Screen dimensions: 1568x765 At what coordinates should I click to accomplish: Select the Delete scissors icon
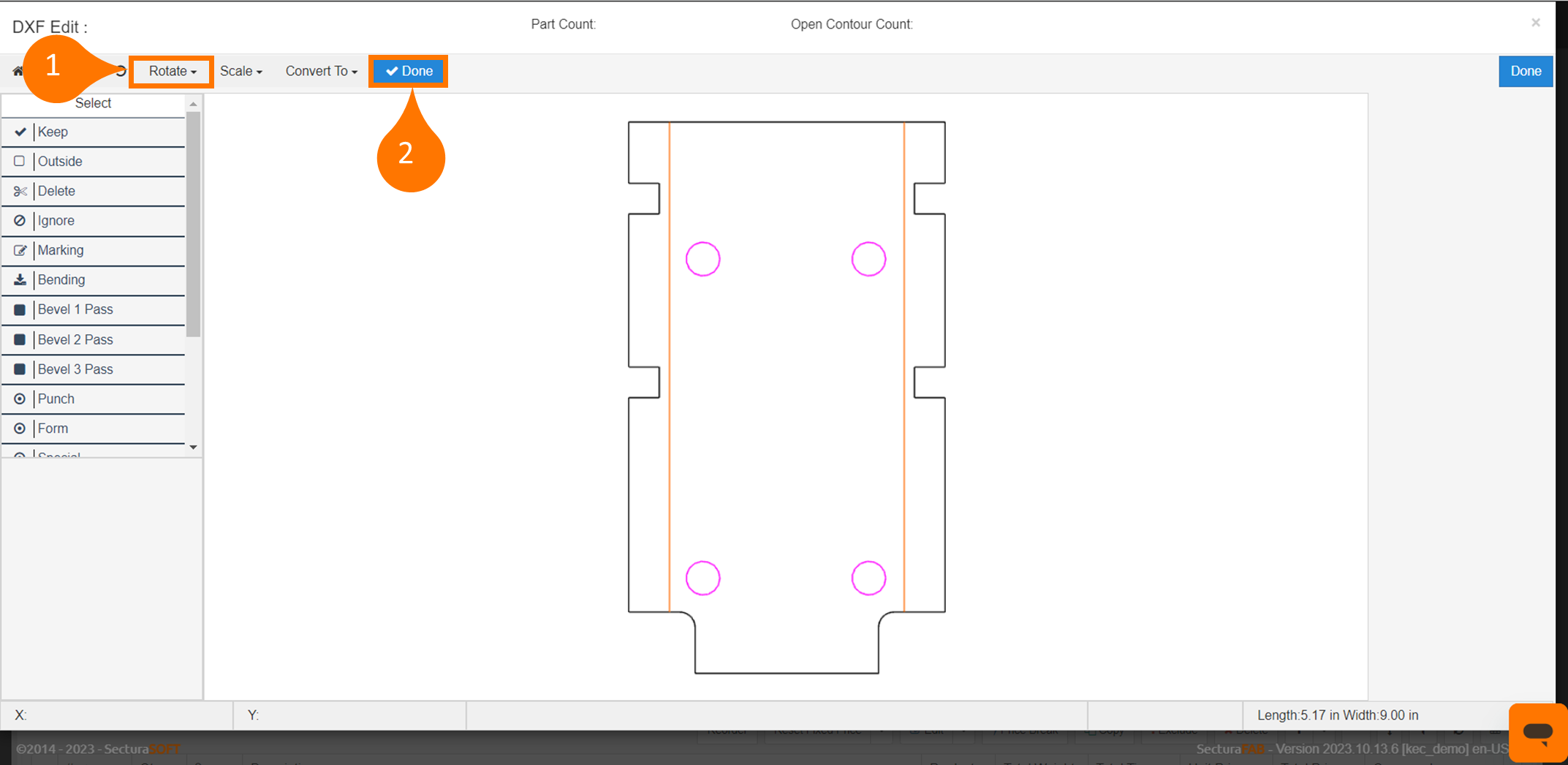[20, 191]
